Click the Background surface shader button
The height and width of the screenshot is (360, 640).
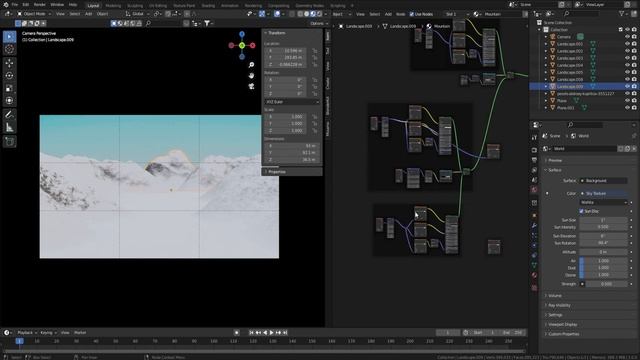[x=603, y=181]
